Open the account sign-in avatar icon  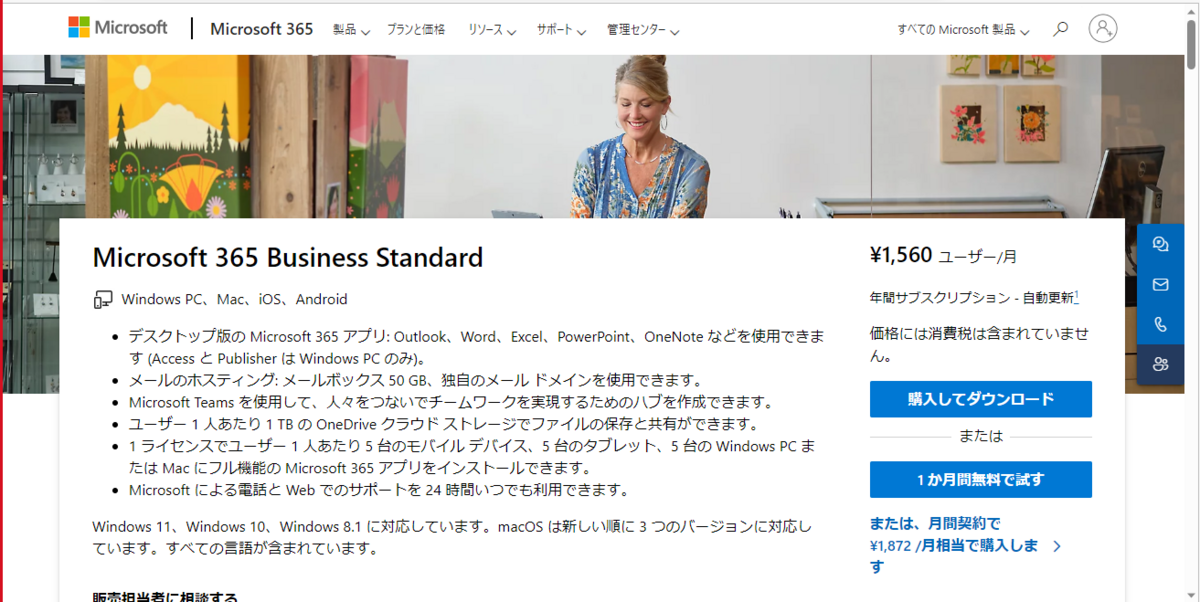click(x=1103, y=29)
